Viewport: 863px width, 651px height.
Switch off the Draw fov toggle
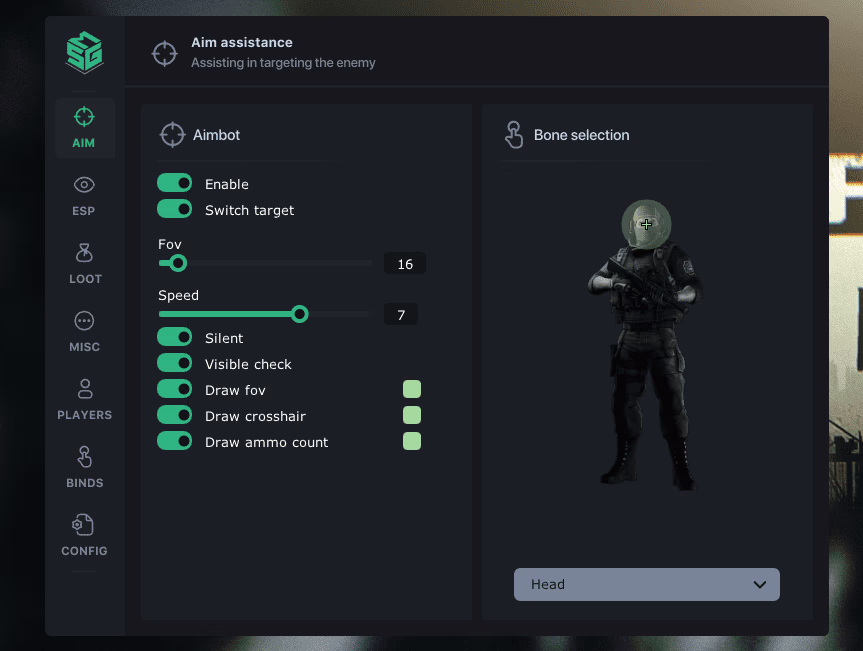point(174,389)
